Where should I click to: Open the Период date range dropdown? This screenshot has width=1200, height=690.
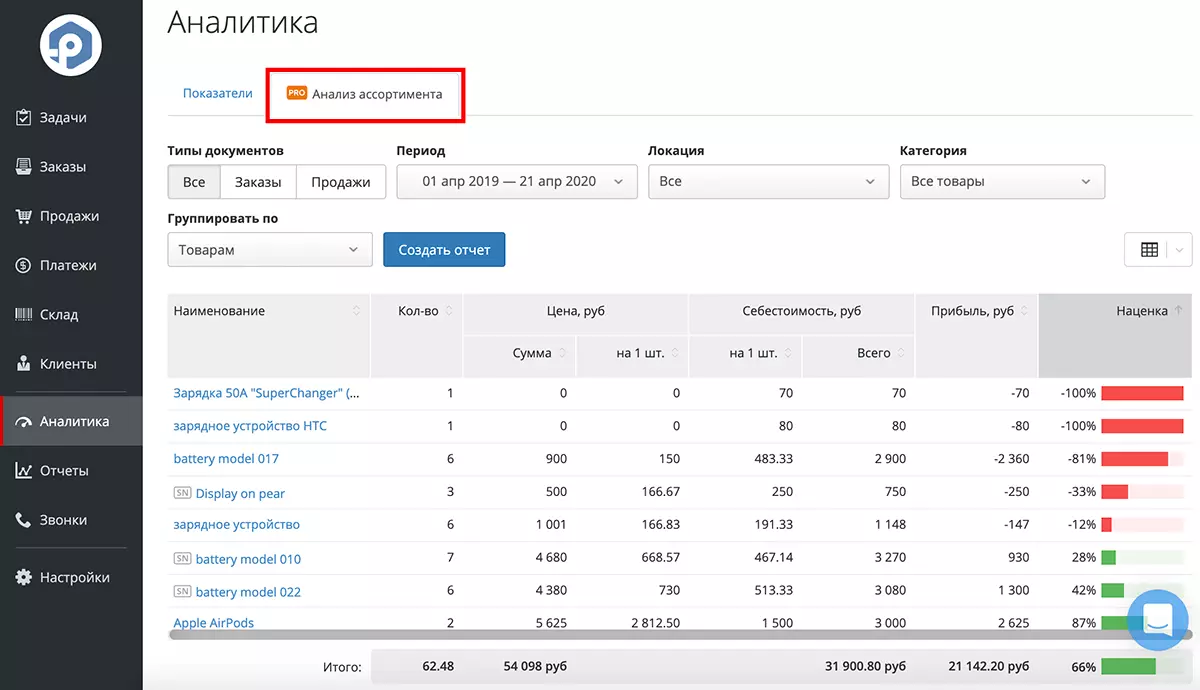pos(517,182)
